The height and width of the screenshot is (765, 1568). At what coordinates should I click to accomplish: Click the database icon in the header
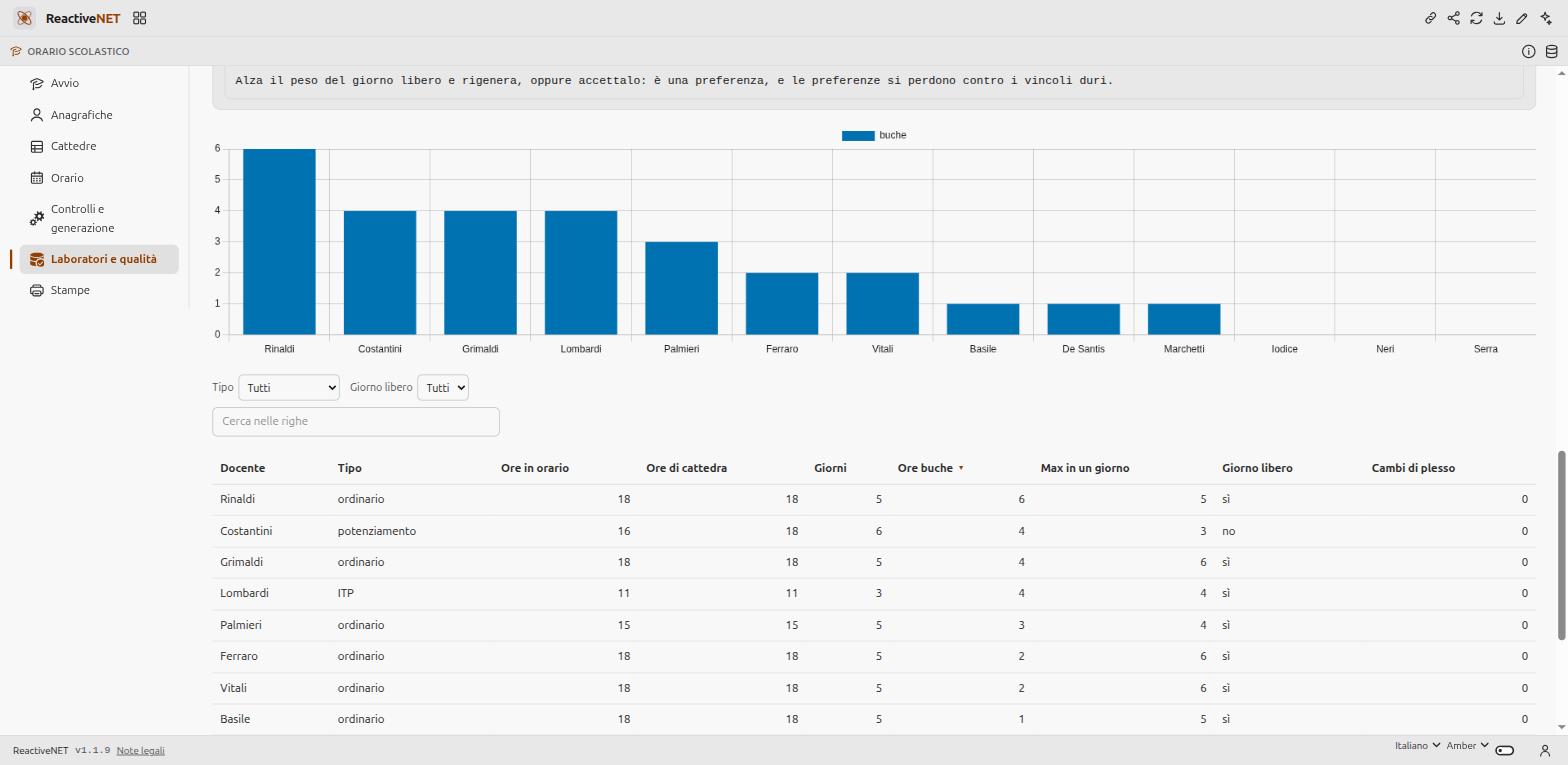1552,51
